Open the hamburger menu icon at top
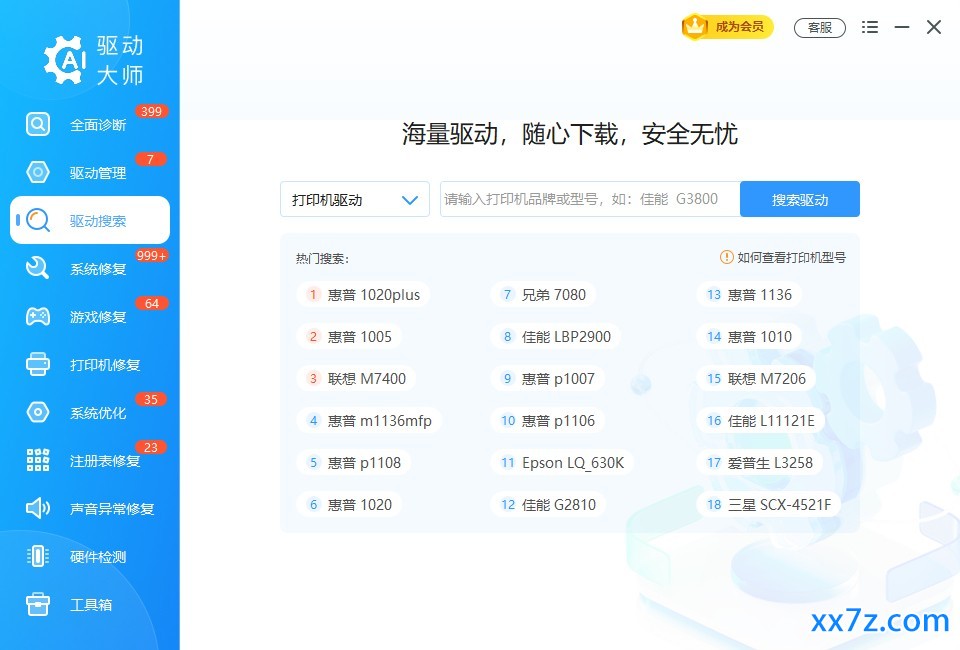The height and width of the screenshot is (650, 960). coord(869,27)
